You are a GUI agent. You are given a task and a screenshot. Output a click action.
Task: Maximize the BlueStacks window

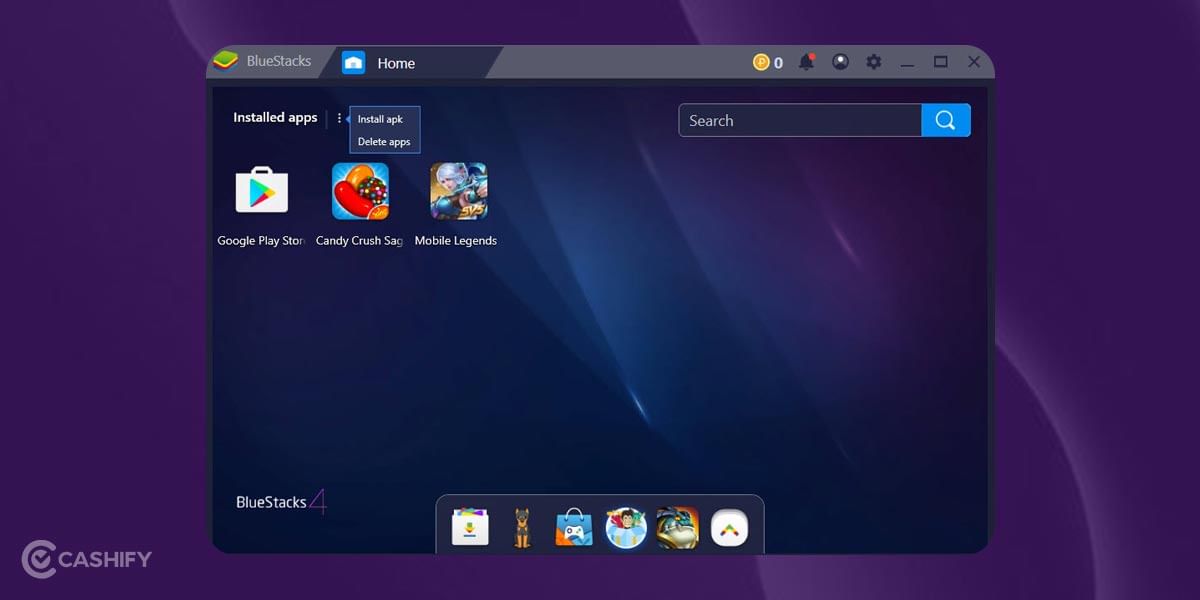click(940, 62)
